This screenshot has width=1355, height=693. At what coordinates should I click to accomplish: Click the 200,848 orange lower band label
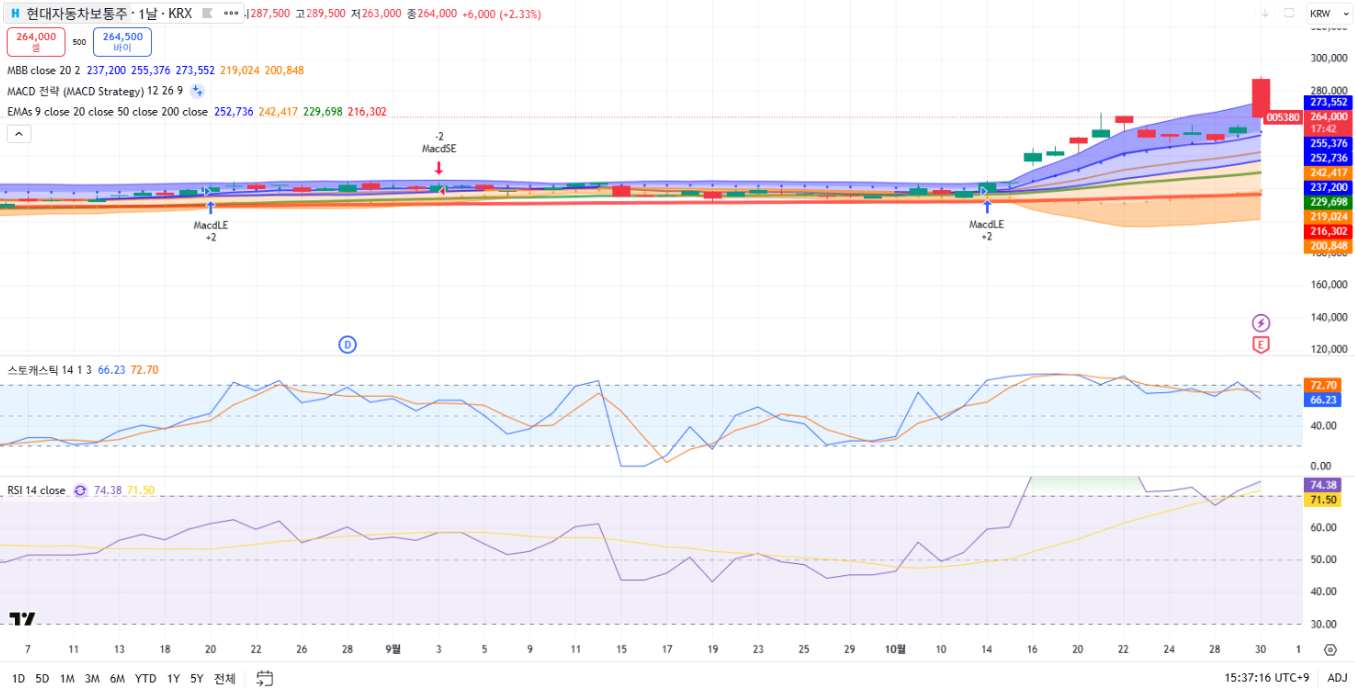point(1328,246)
